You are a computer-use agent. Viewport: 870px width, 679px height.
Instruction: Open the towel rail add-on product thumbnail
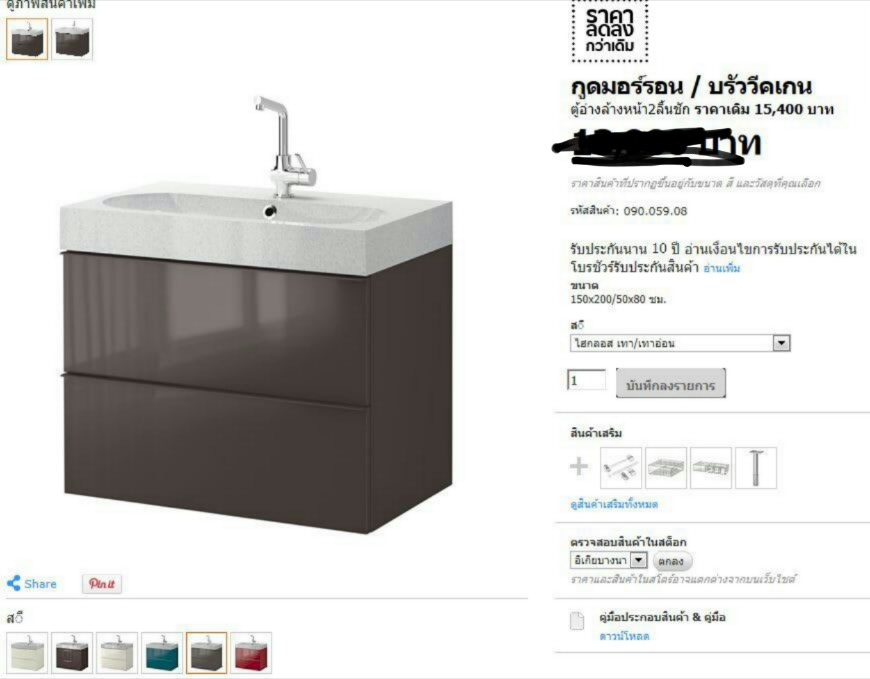point(621,468)
